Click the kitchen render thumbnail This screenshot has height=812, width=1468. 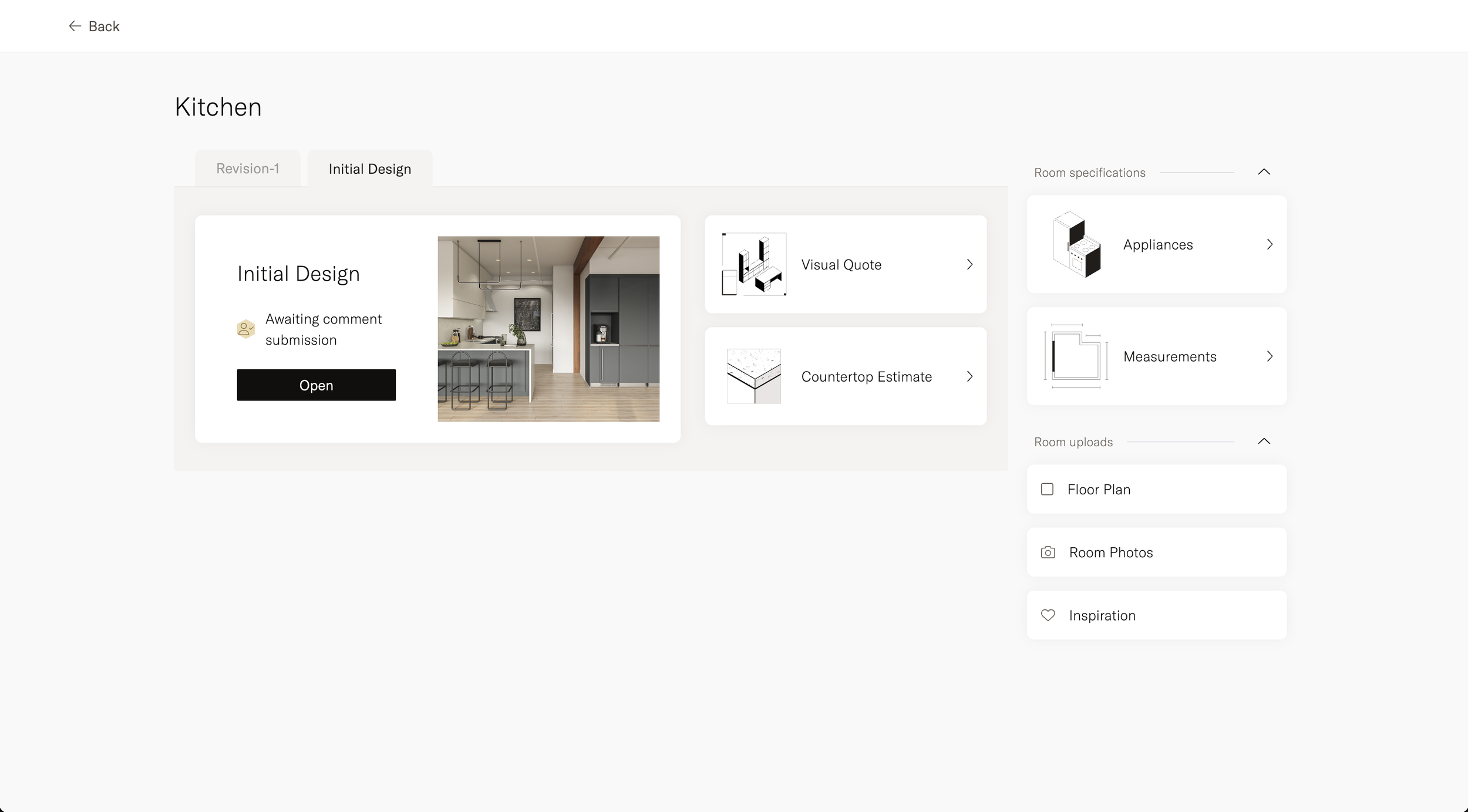548,329
